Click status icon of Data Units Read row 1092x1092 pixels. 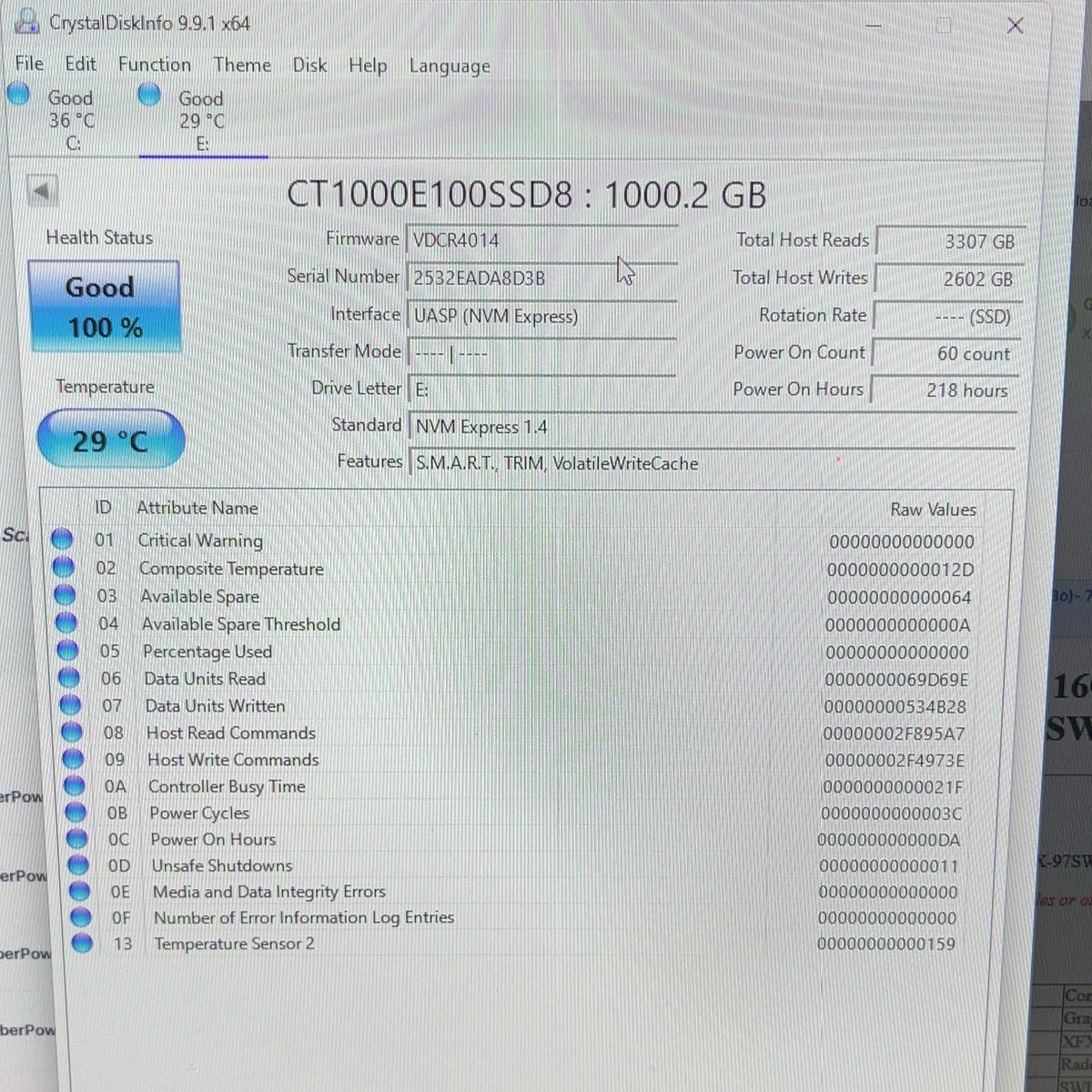click(x=70, y=678)
